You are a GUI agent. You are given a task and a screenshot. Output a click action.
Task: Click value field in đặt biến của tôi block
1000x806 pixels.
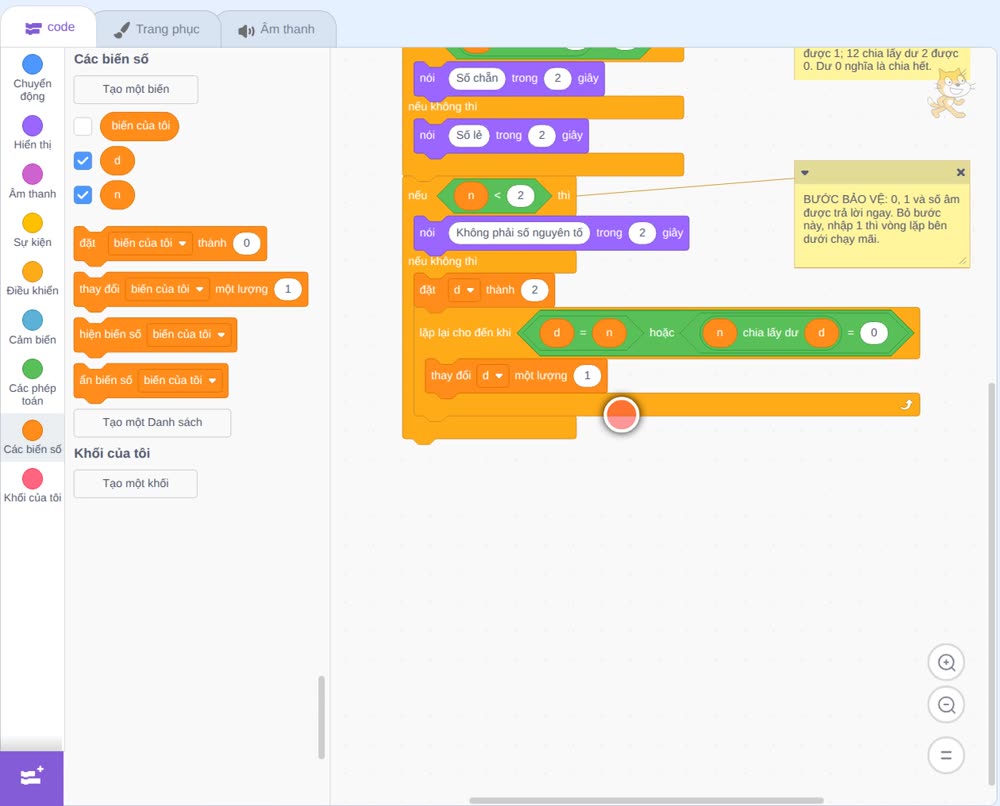pos(246,243)
